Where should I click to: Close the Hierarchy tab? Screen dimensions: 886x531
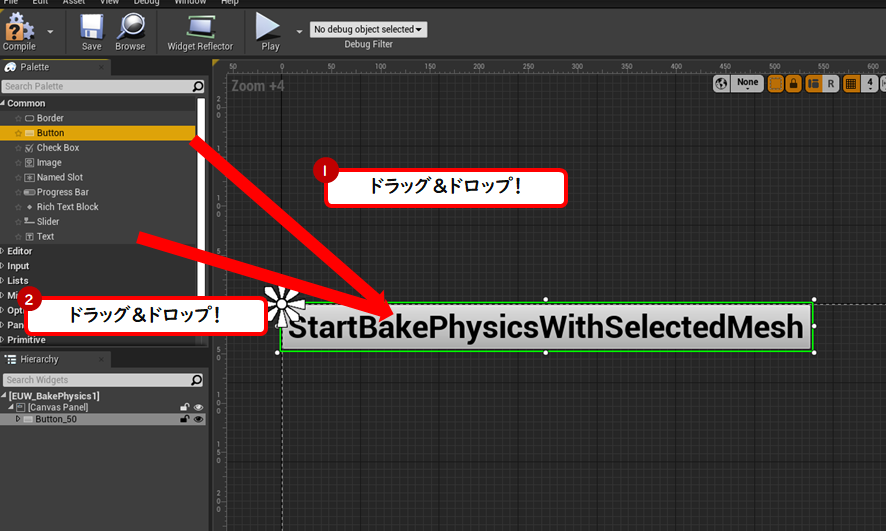(x=101, y=359)
